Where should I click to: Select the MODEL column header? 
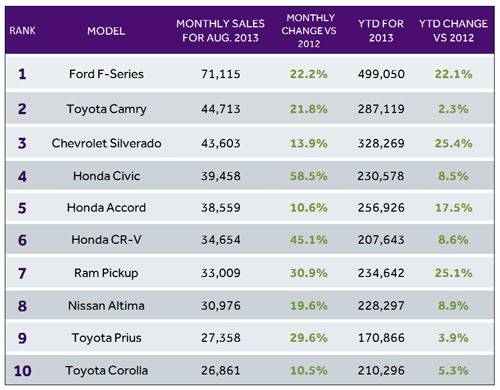tap(106, 31)
